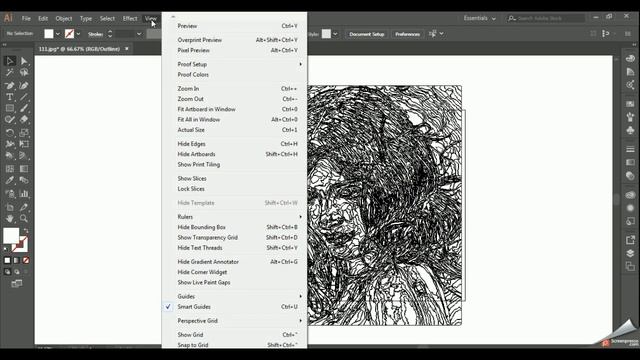The width and height of the screenshot is (640, 360).
Task: Open fill color dropdown in control bar
Action: [x=58, y=34]
